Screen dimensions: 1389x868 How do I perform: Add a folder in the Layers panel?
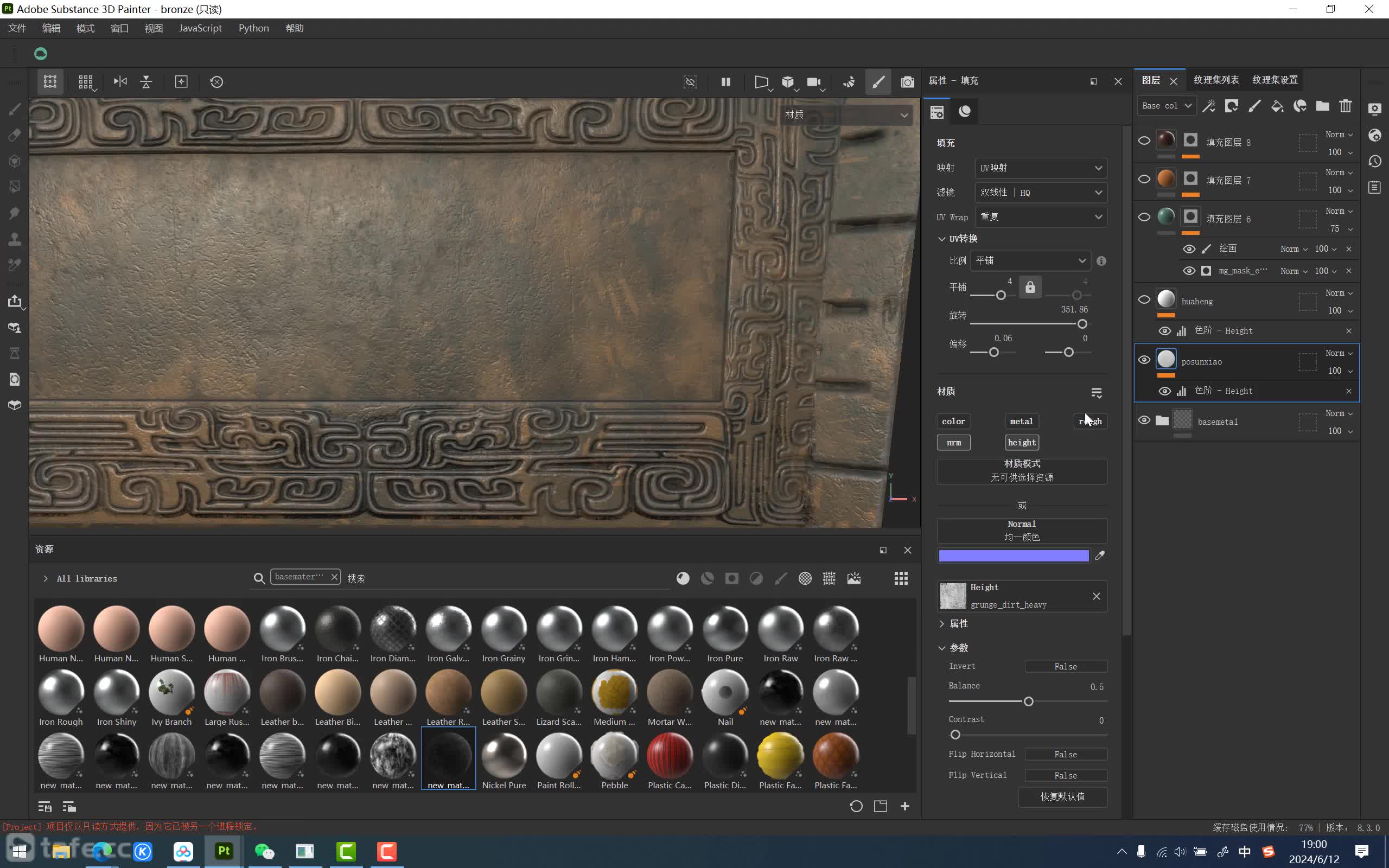1322,106
